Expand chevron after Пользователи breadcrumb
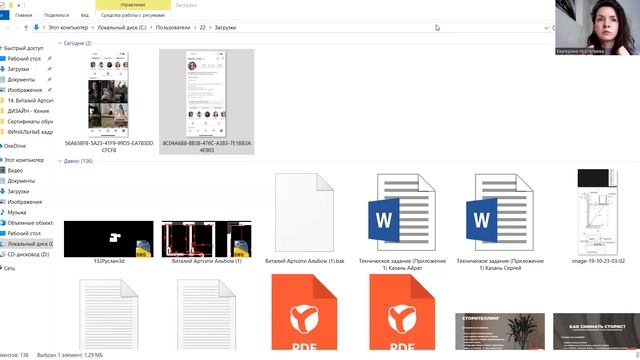Screen dimensions: 640x360 click(x=195, y=28)
